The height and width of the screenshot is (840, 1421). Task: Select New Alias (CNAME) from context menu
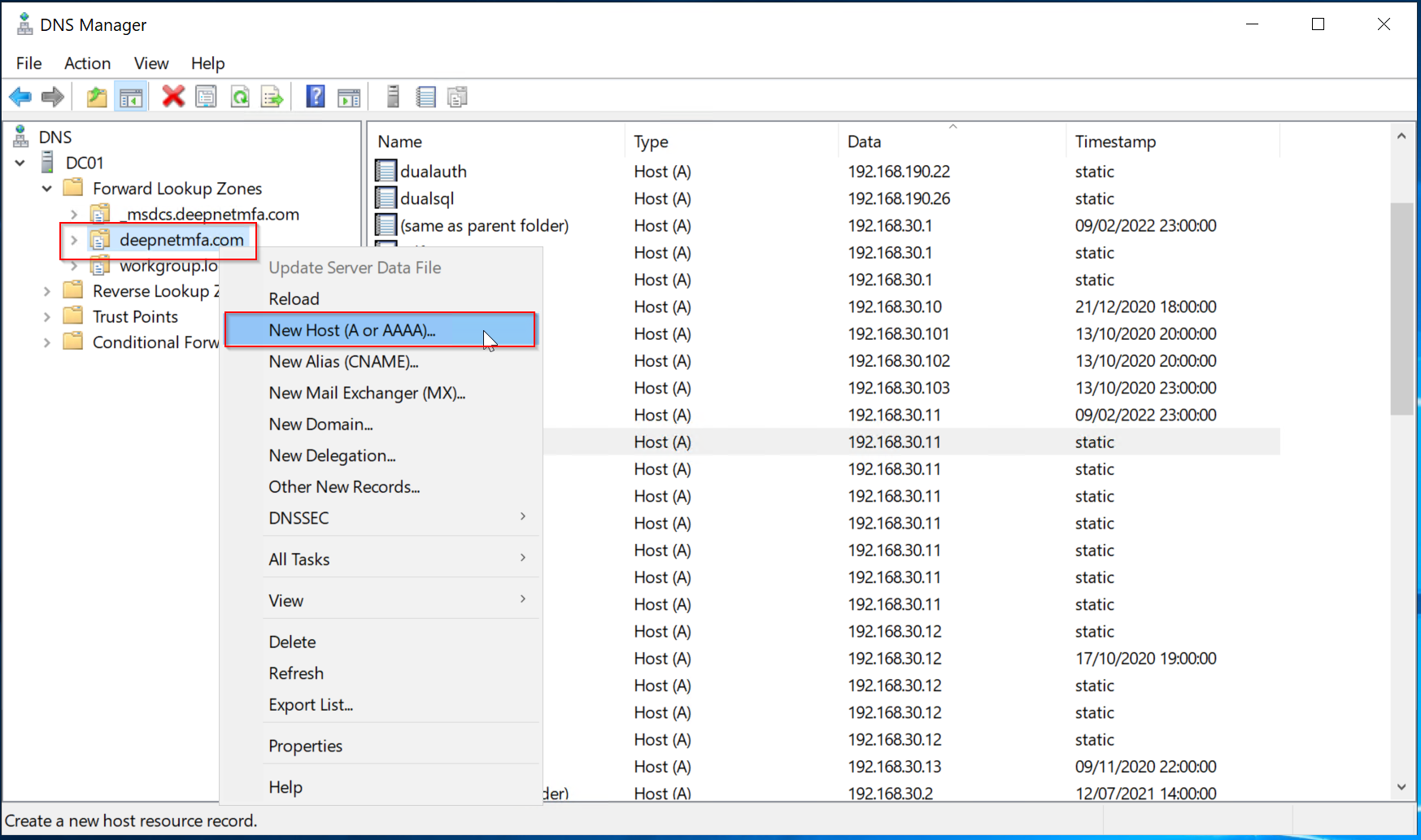tap(343, 362)
